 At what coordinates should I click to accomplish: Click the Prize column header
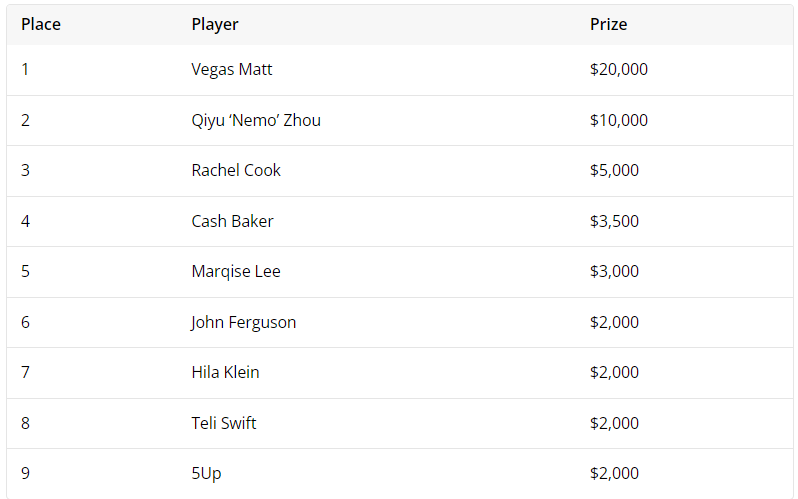pos(608,24)
